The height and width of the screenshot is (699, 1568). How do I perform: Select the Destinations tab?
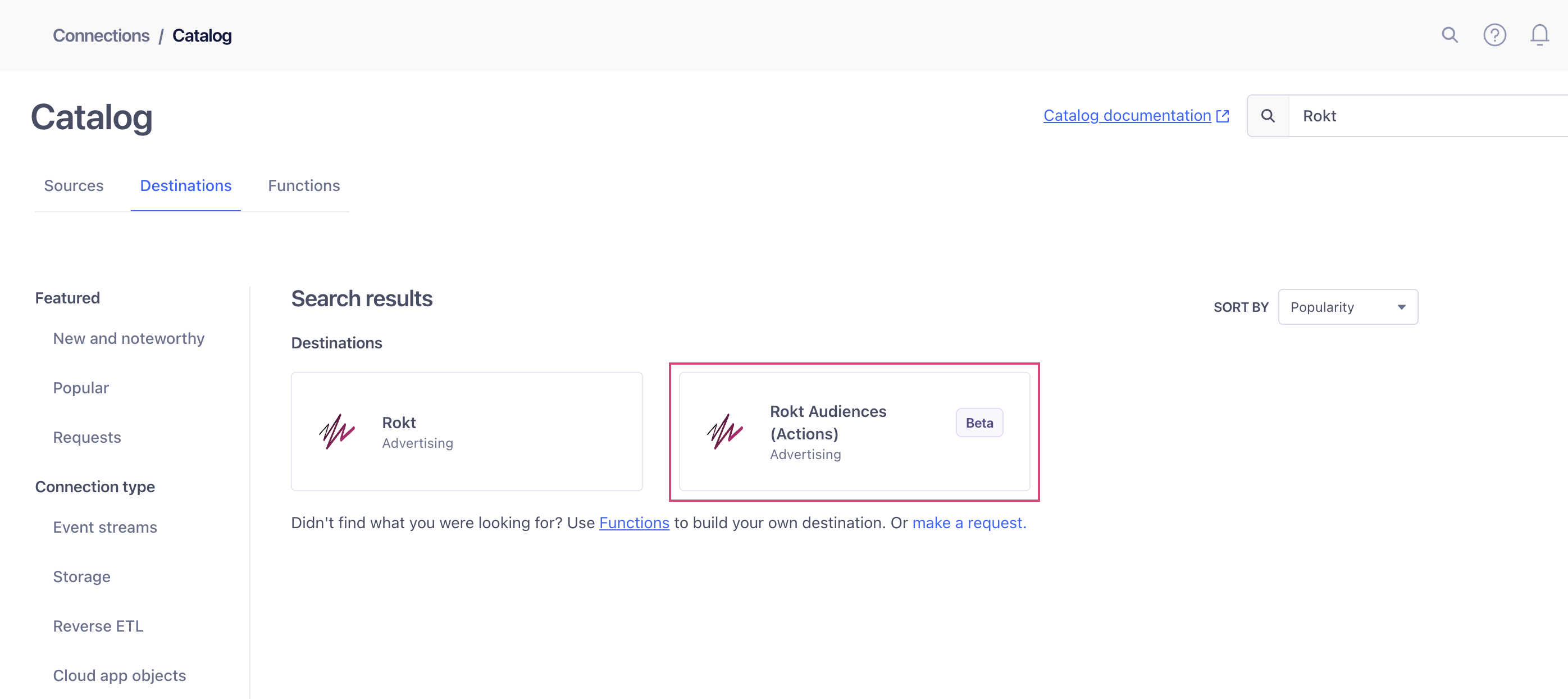tap(186, 186)
